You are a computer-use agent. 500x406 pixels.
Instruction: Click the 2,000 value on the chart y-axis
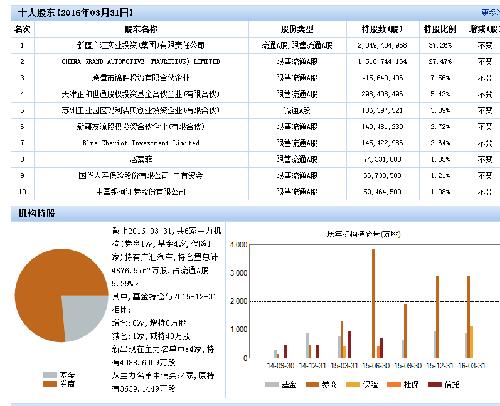point(239,301)
